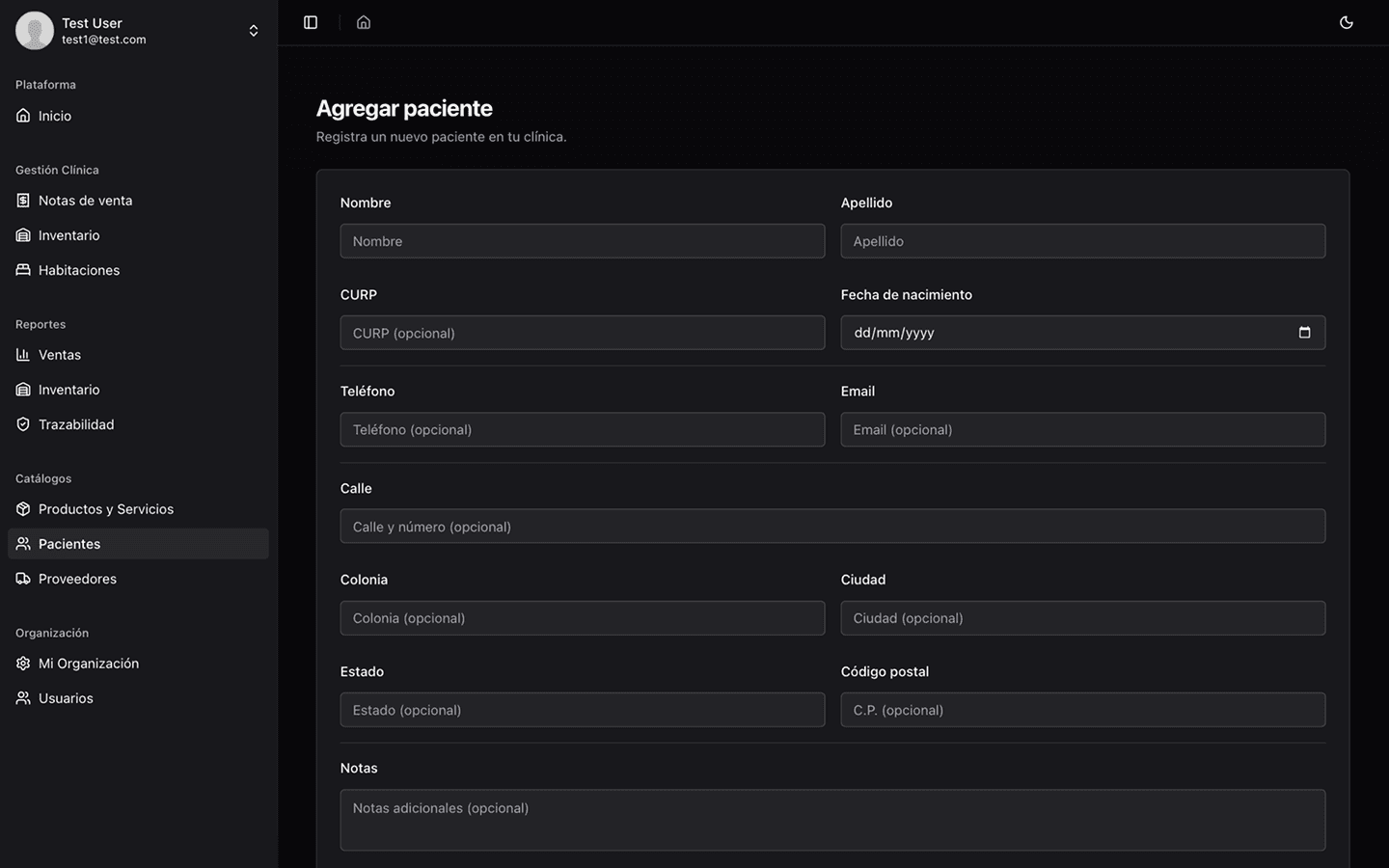
Task: Click into the CURP field
Action: point(582,333)
